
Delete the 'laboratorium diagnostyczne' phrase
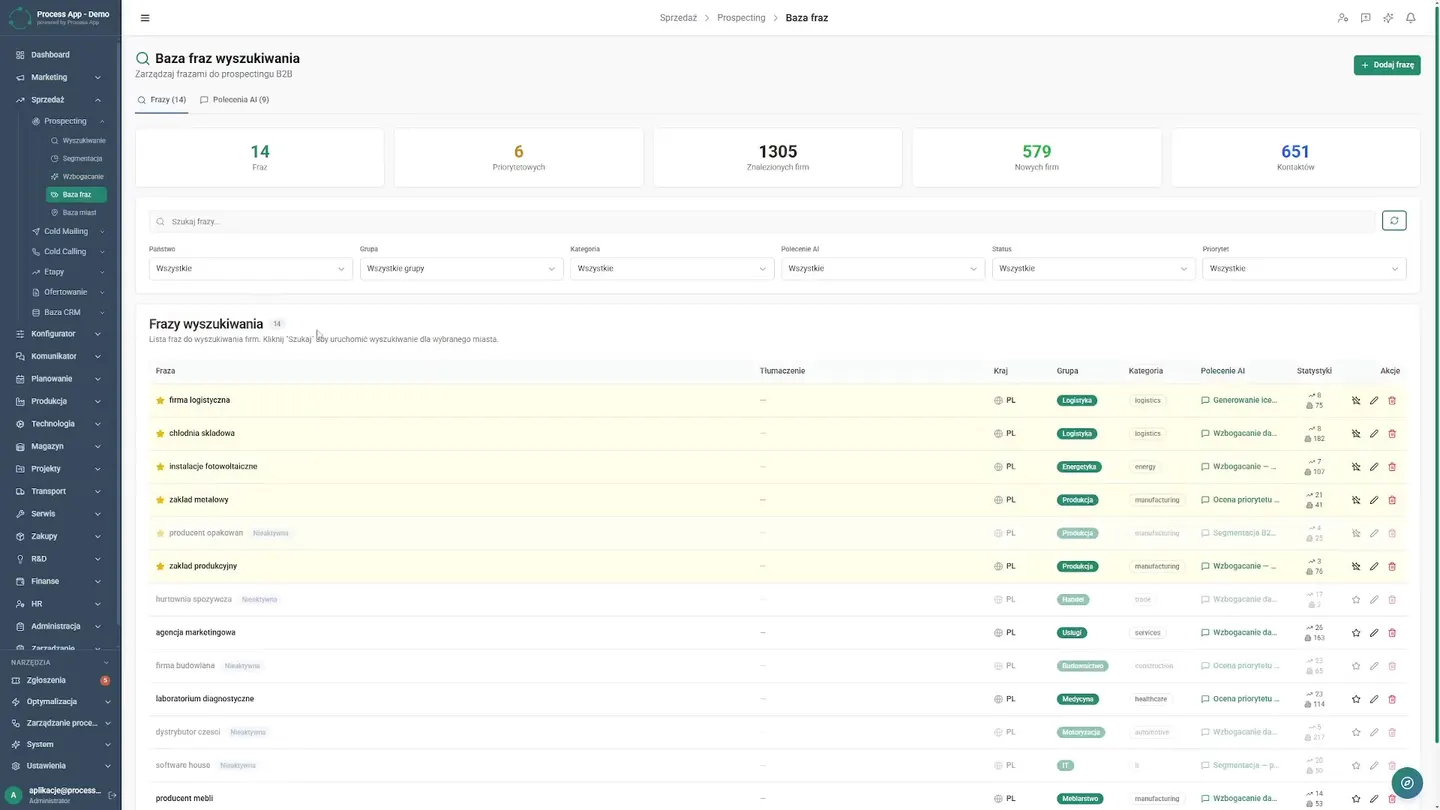pyautogui.click(x=1392, y=699)
